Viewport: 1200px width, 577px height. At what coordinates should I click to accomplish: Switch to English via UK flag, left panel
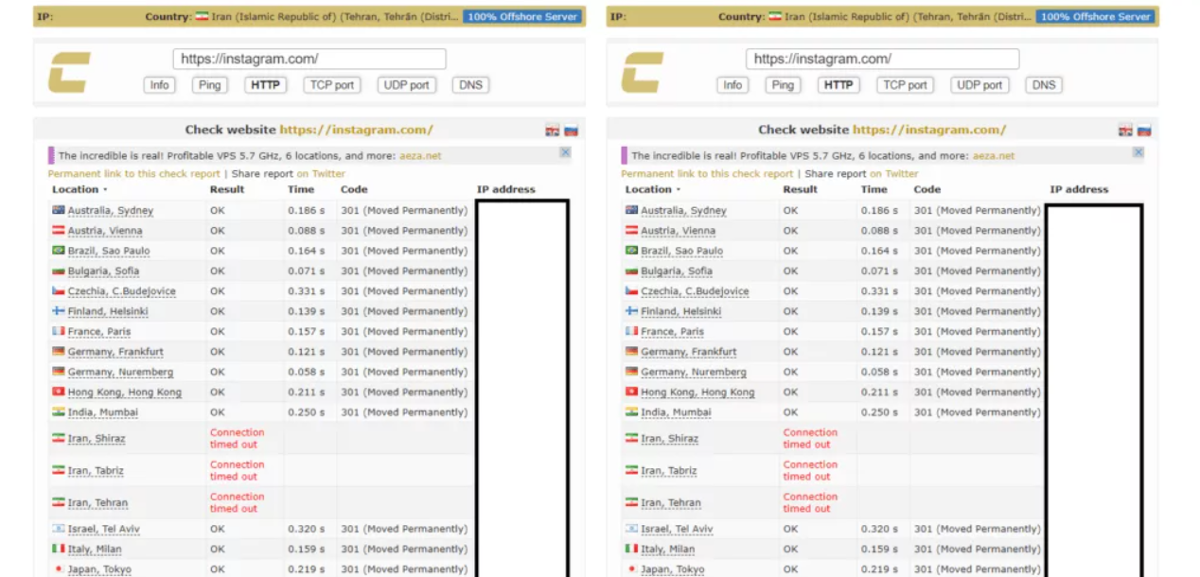pyautogui.click(x=552, y=130)
